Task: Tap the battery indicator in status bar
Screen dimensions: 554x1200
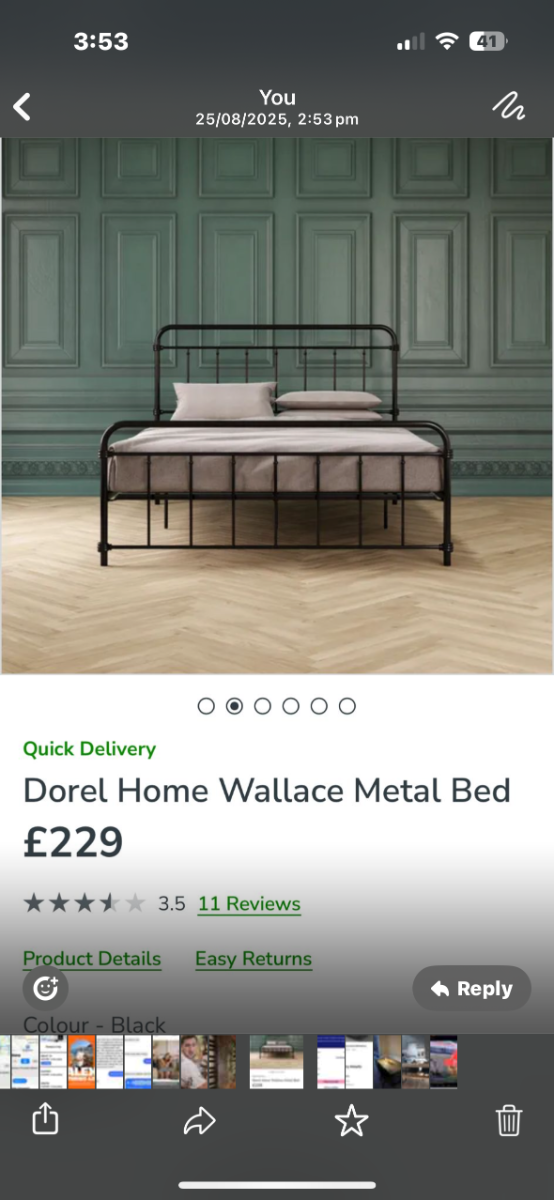Action: (488, 42)
